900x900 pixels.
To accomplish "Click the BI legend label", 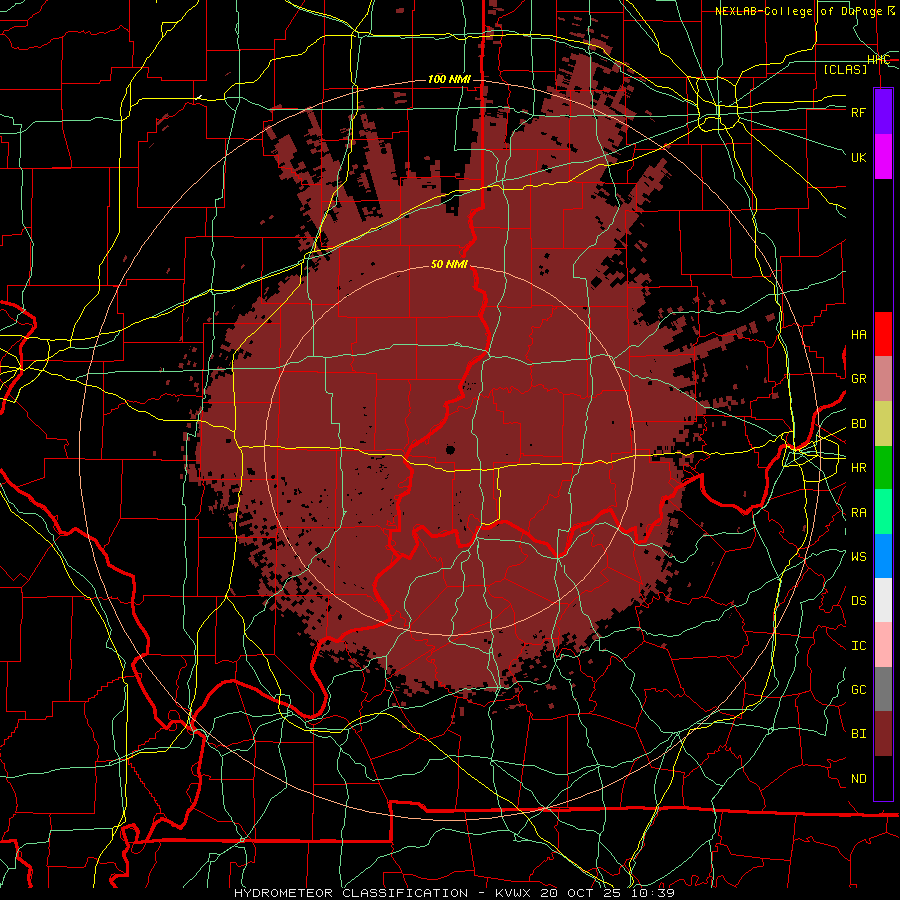I will click(859, 734).
